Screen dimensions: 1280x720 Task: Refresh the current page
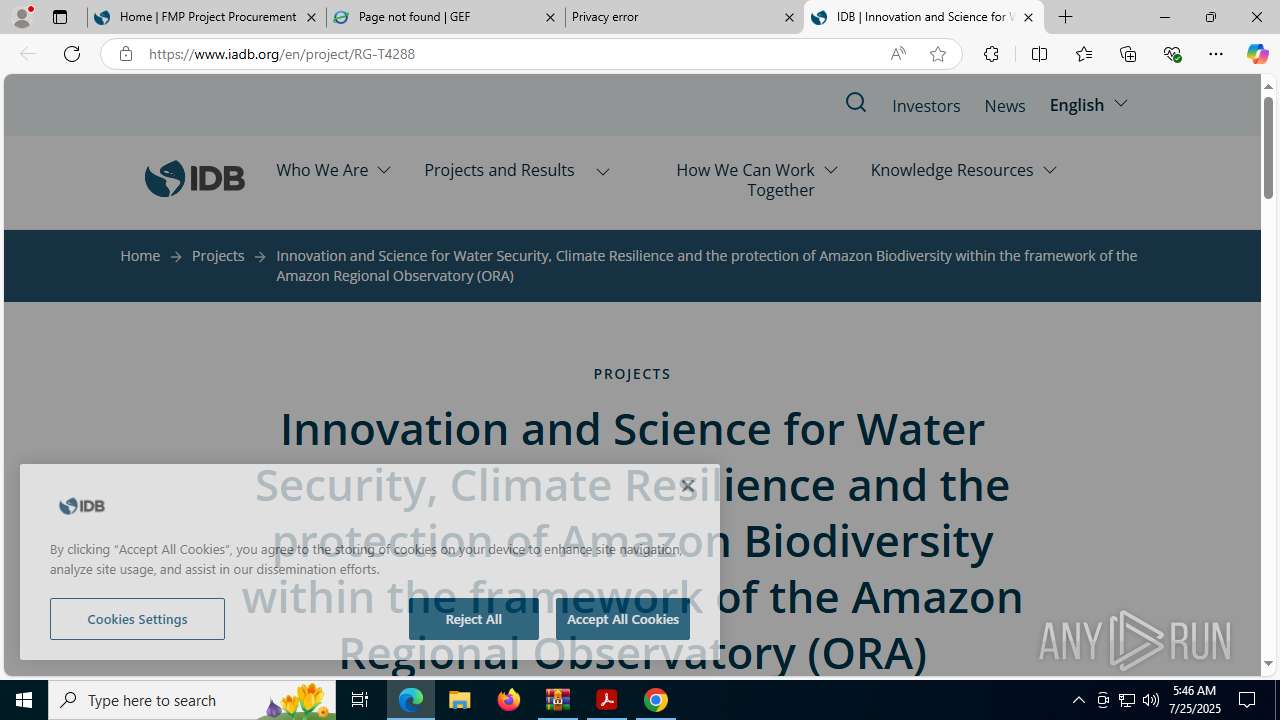coord(72,54)
